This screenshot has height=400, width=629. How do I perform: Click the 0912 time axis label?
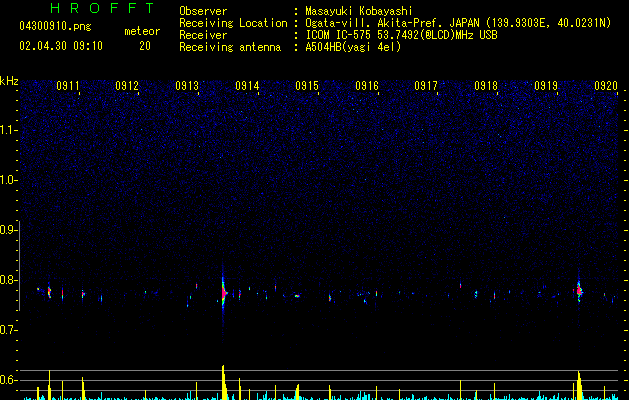click(x=127, y=86)
